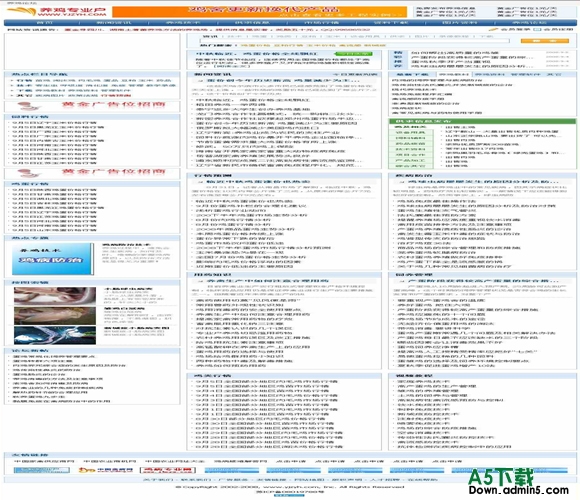This screenshot has width=580, height=500.
Task: Open the blue 鸡病防治 topic image
Action: [x=53, y=259]
